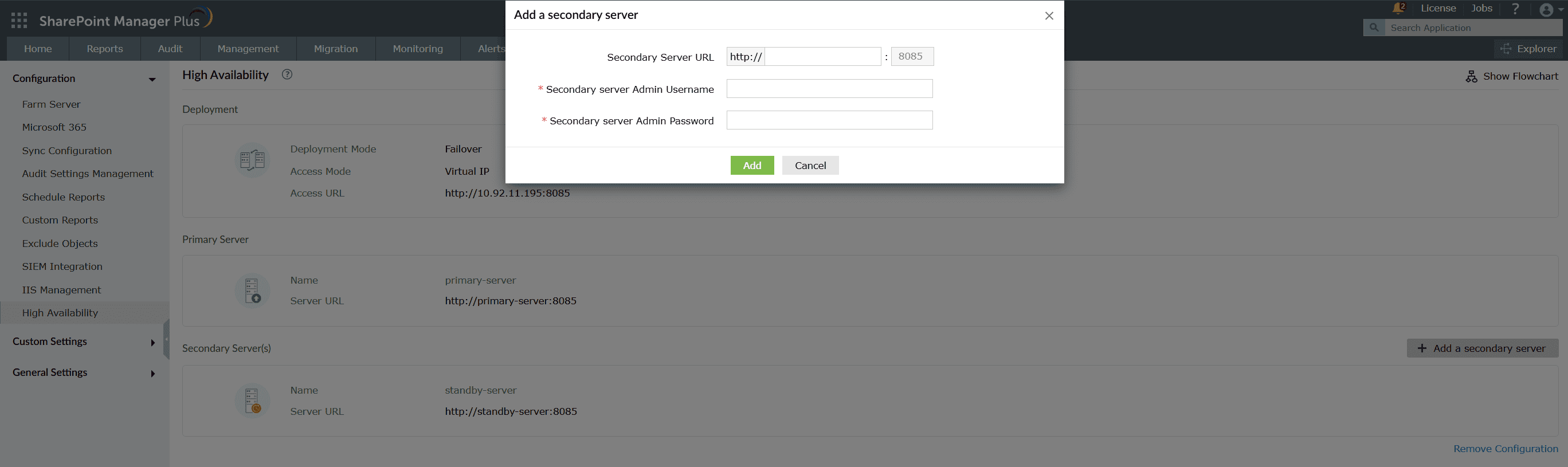Viewport: 1568px width, 467px height.
Task: Select Audit Settings Management in sidebar
Action: click(88, 174)
